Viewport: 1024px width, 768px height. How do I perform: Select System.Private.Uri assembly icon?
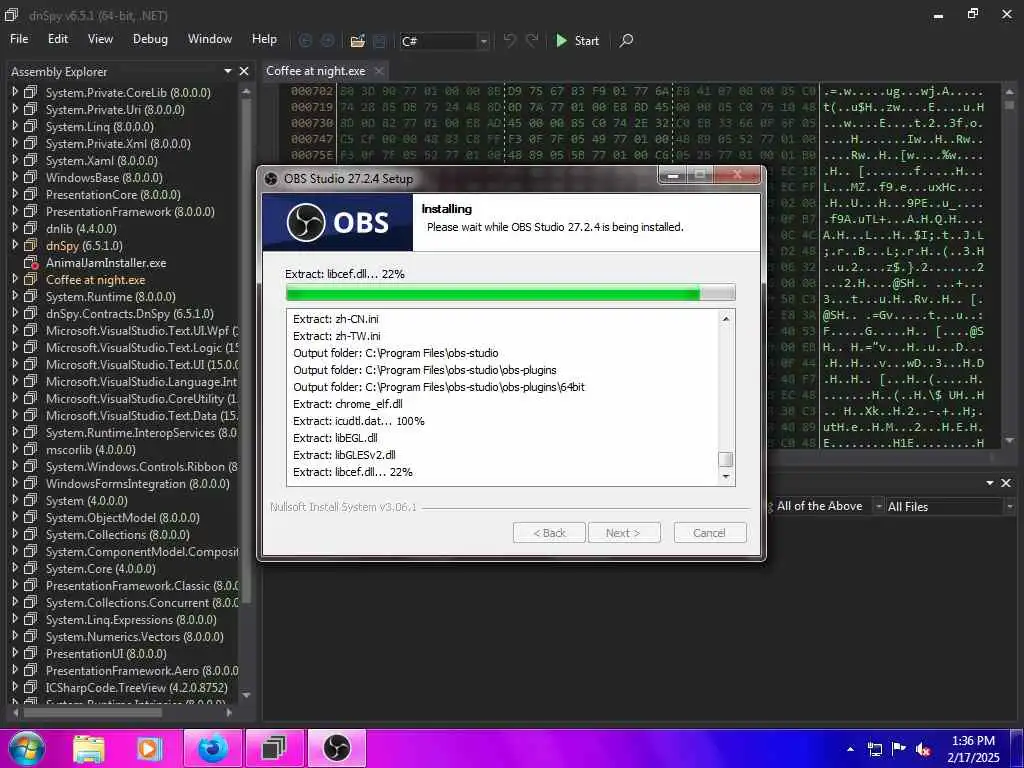point(31,109)
